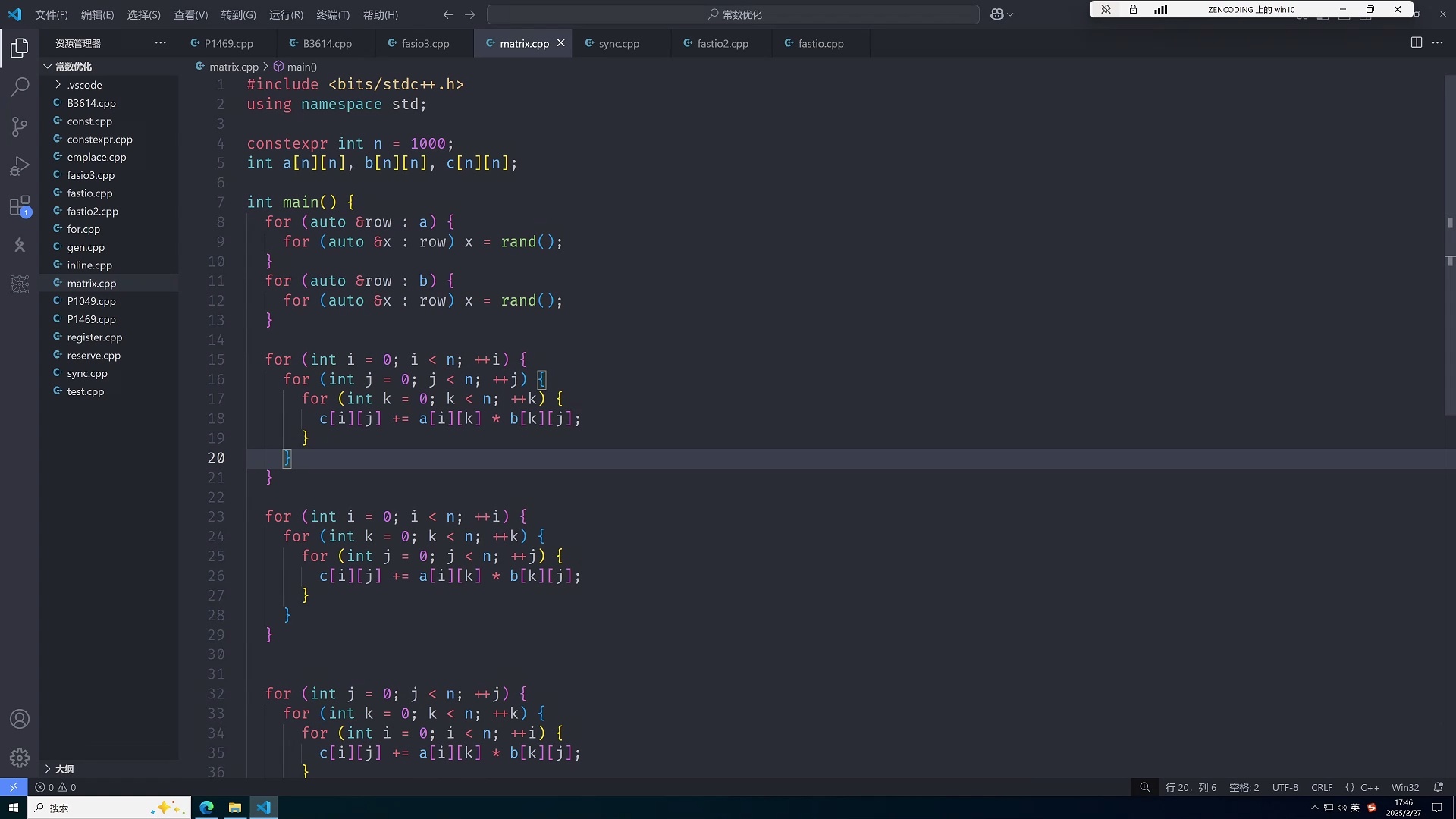Open the Search view in activity bar
The width and height of the screenshot is (1456, 819).
click(x=20, y=87)
